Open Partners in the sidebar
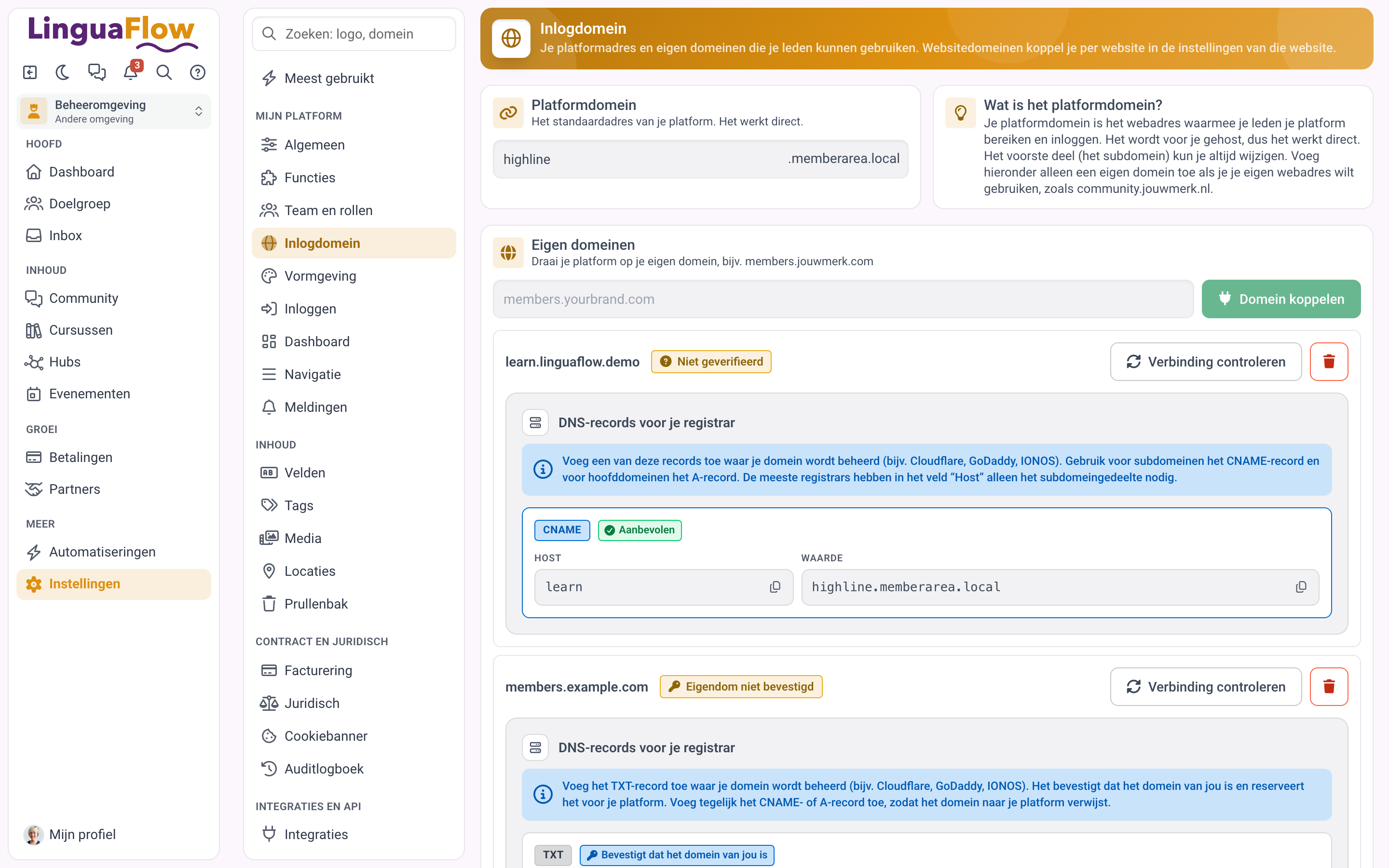 [x=114, y=489]
